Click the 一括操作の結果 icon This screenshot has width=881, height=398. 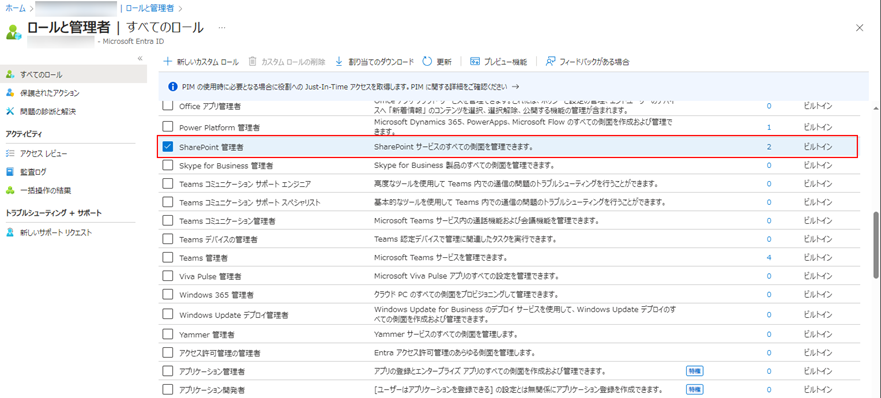[10, 190]
